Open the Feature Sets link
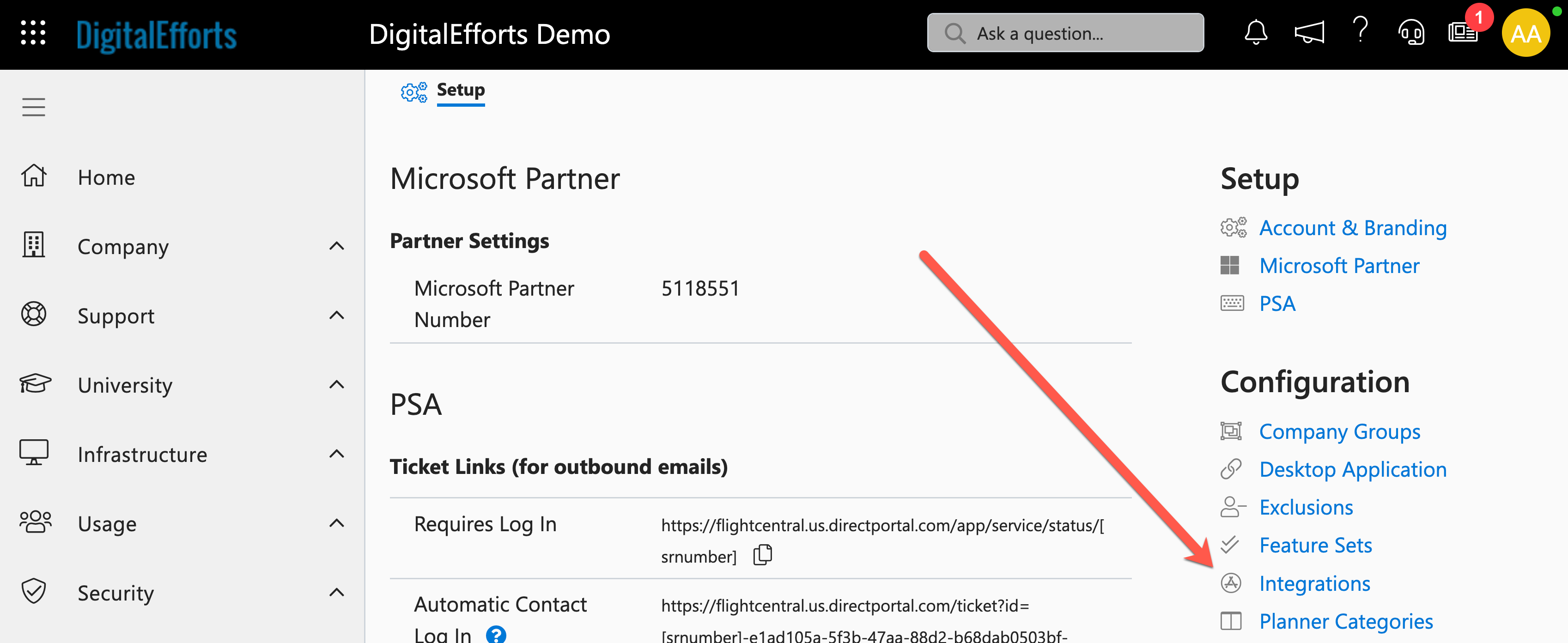The height and width of the screenshot is (643, 1568). pos(1315,545)
